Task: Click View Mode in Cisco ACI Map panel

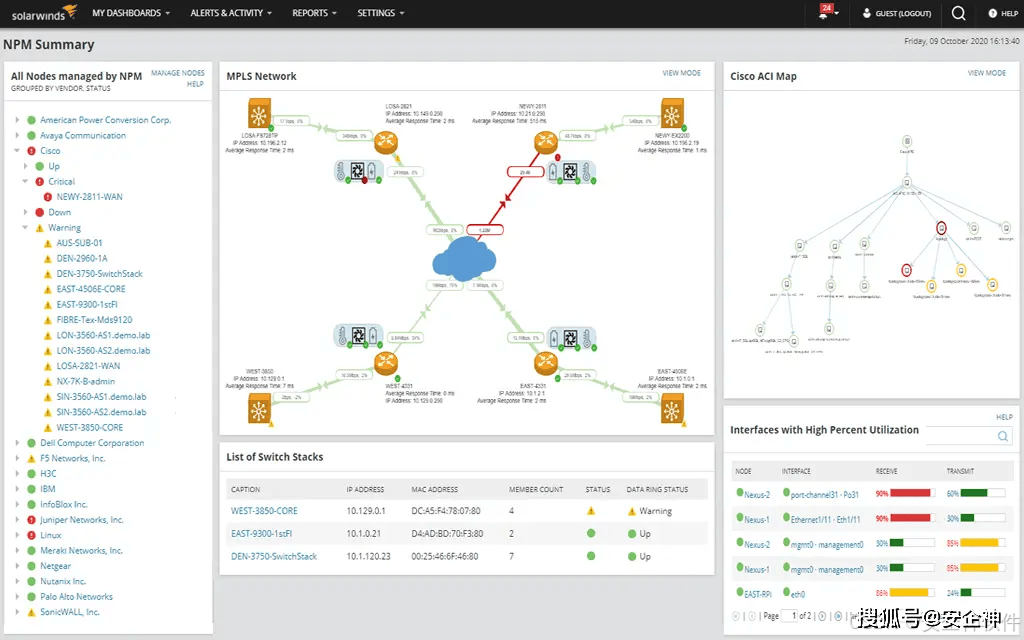Action: 987,73
